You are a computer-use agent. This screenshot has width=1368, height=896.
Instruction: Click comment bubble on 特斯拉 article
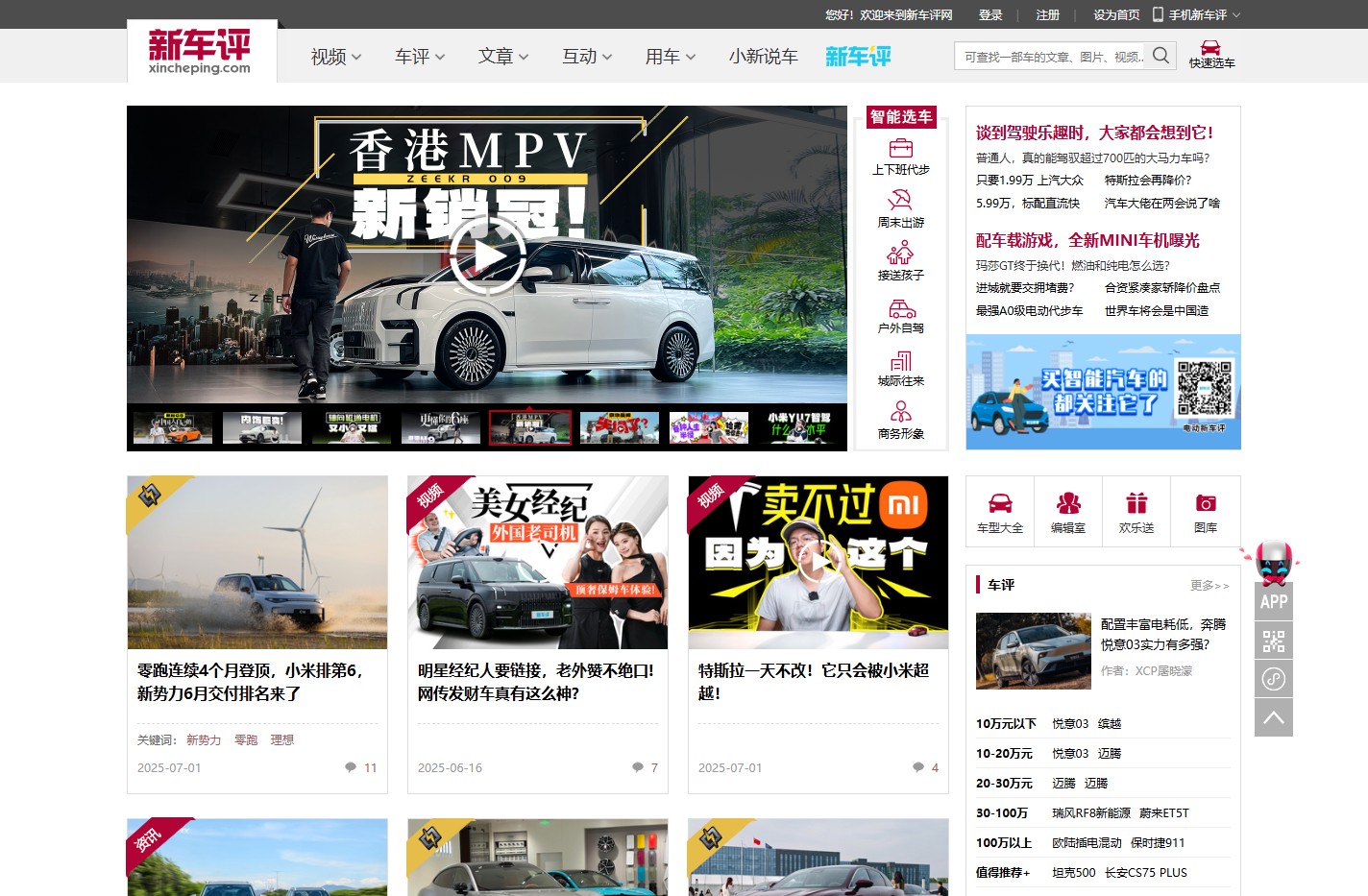(x=917, y=767)
